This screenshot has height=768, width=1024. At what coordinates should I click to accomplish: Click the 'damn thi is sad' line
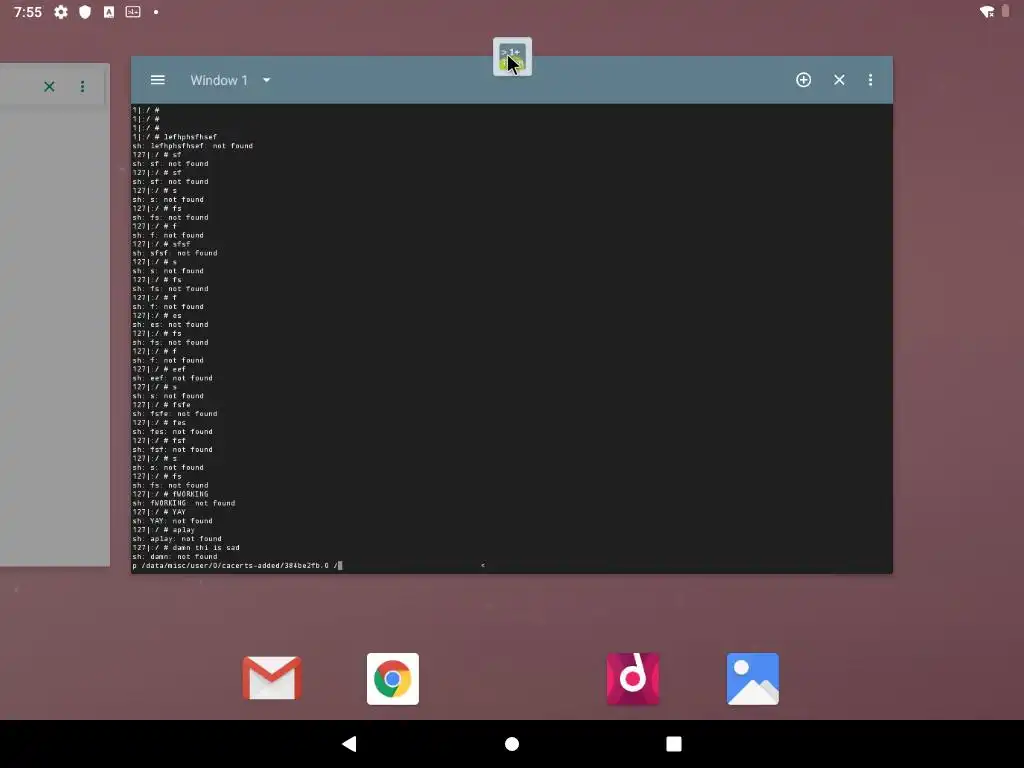click(186, 548)
